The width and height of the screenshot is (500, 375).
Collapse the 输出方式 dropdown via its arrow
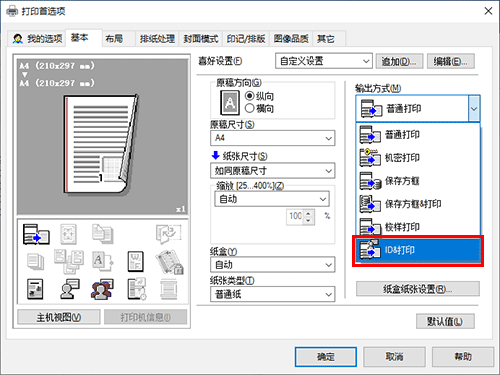pyautogui.click(x=474, y=109)
